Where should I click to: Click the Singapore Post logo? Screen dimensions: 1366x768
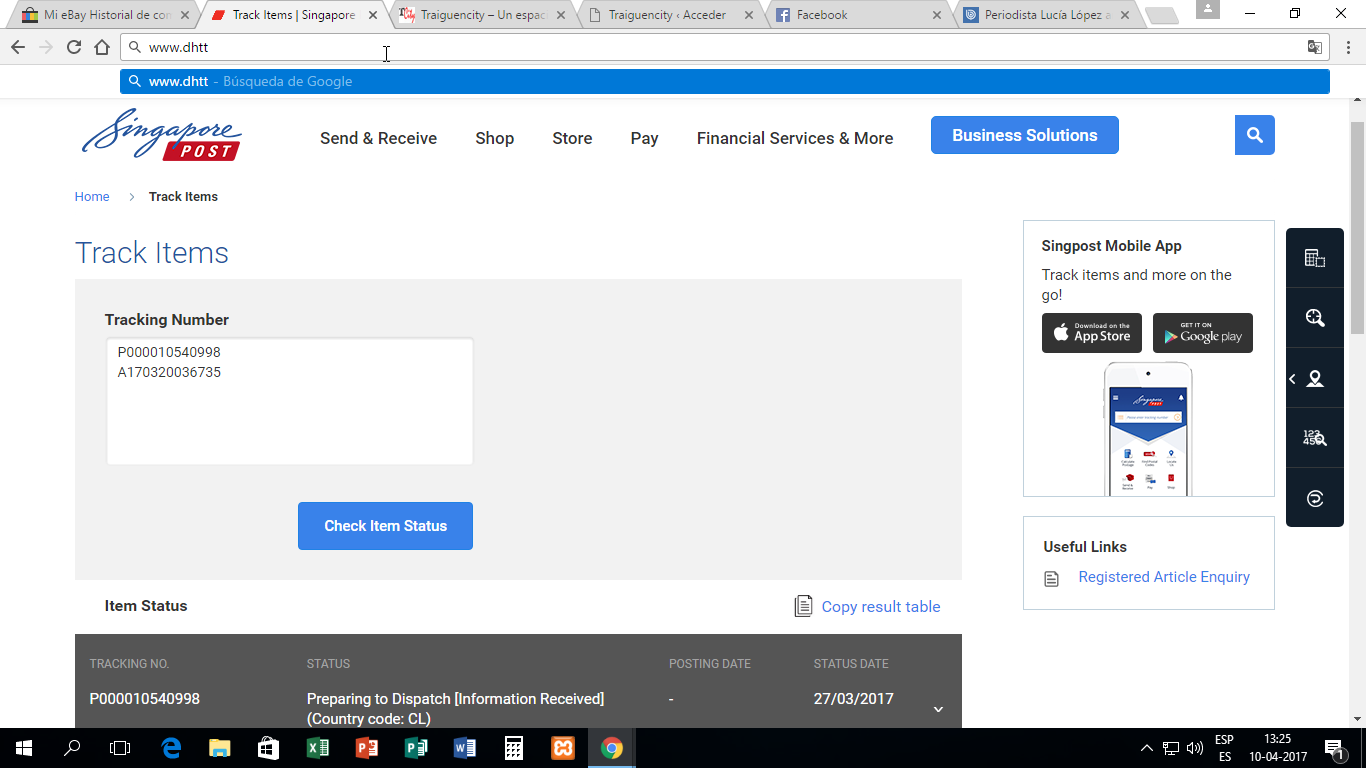click(161, 135)
